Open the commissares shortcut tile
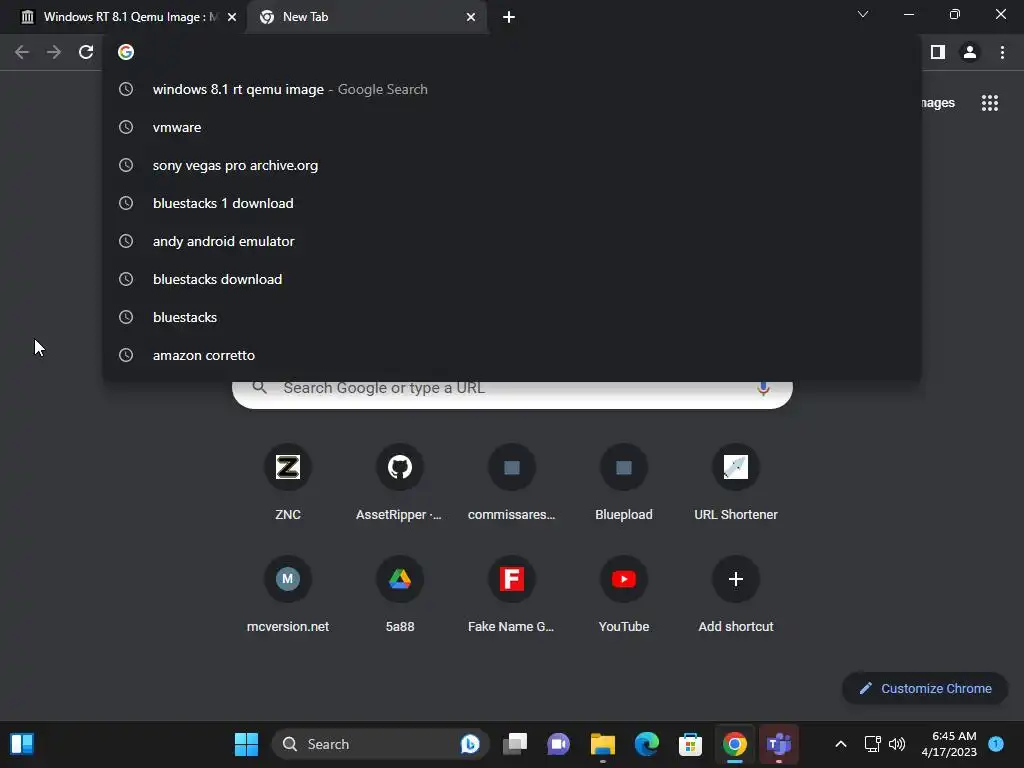Viewport: 1024px width, 768px height. [x=511, y=482]
